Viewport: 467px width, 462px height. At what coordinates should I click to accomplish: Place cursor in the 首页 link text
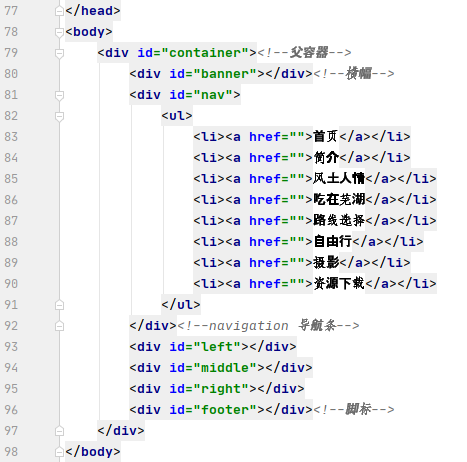coord(326,136)
